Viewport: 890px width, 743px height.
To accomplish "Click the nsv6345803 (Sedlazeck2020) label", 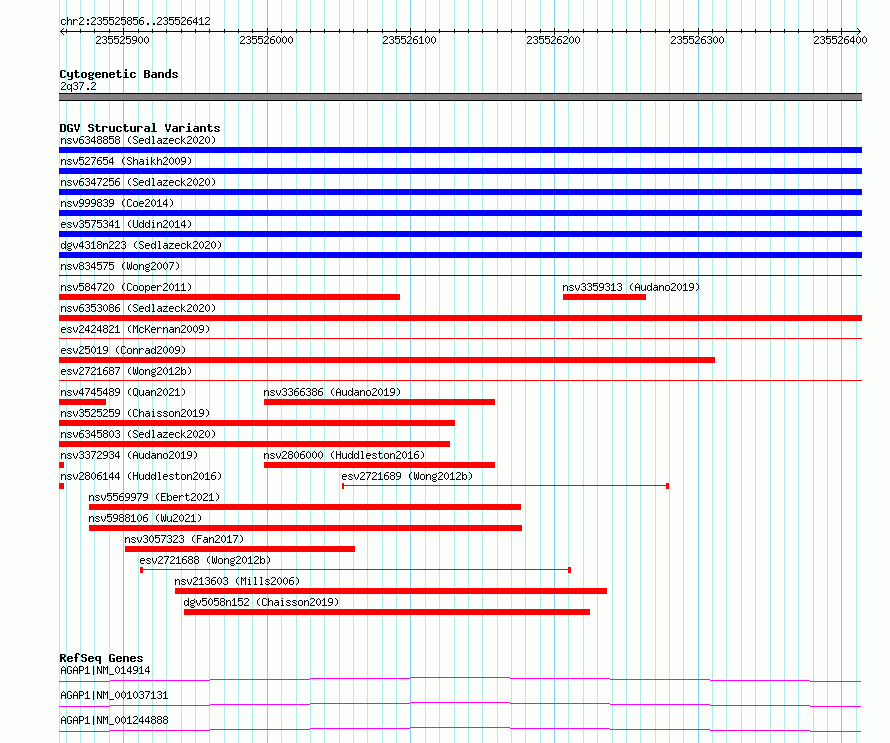I will coord(138,434).
